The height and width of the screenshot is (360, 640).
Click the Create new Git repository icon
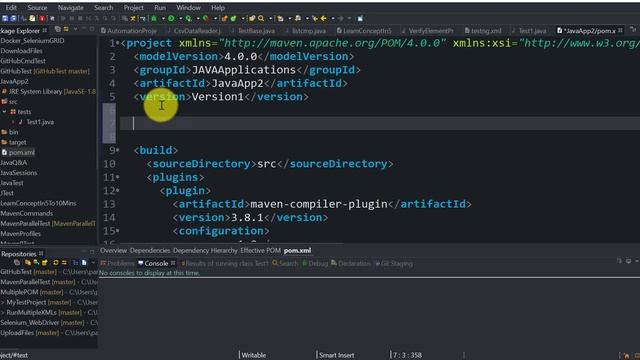(x=45, y=262)
